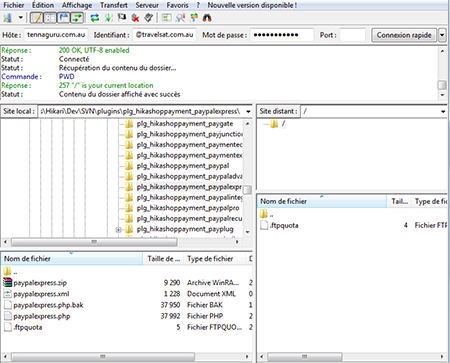Focus the Port input field
This screenshot has width=450, height=363.
point(353,35)
